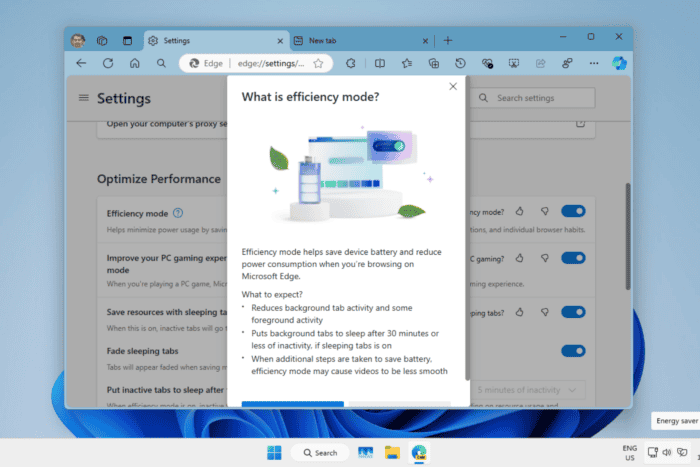Open the Extensions puzzle icon
700x467 pixels.
(351, 63)
